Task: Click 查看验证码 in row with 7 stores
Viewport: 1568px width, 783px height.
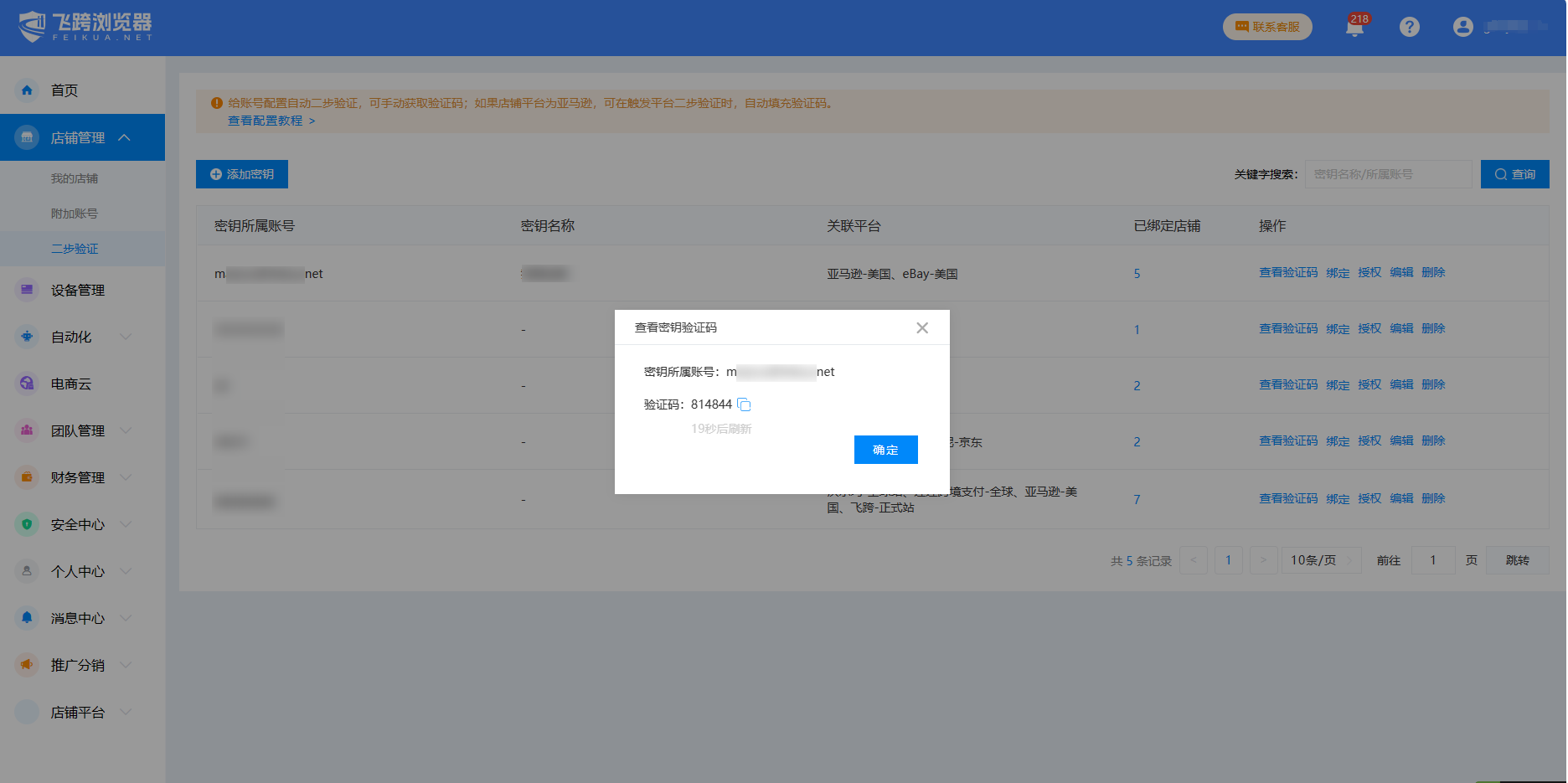Action: pyautogui.click(x=1288, y=499)
